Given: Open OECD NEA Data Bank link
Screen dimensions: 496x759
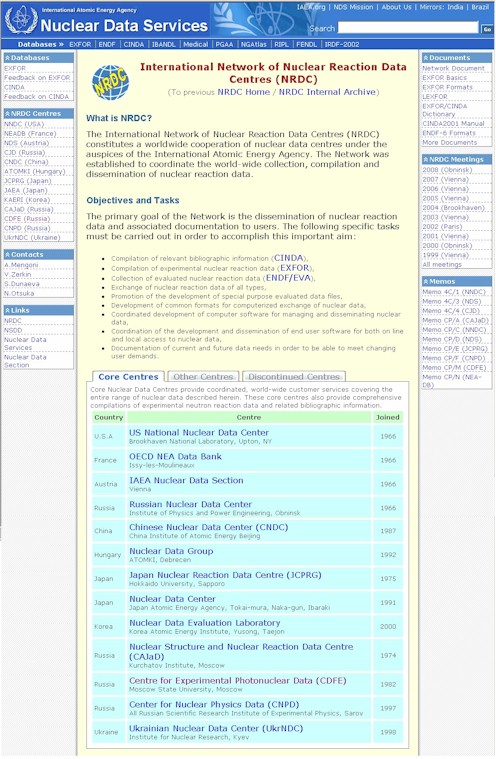Looking at the screenshot, I should tap(175, 456).
